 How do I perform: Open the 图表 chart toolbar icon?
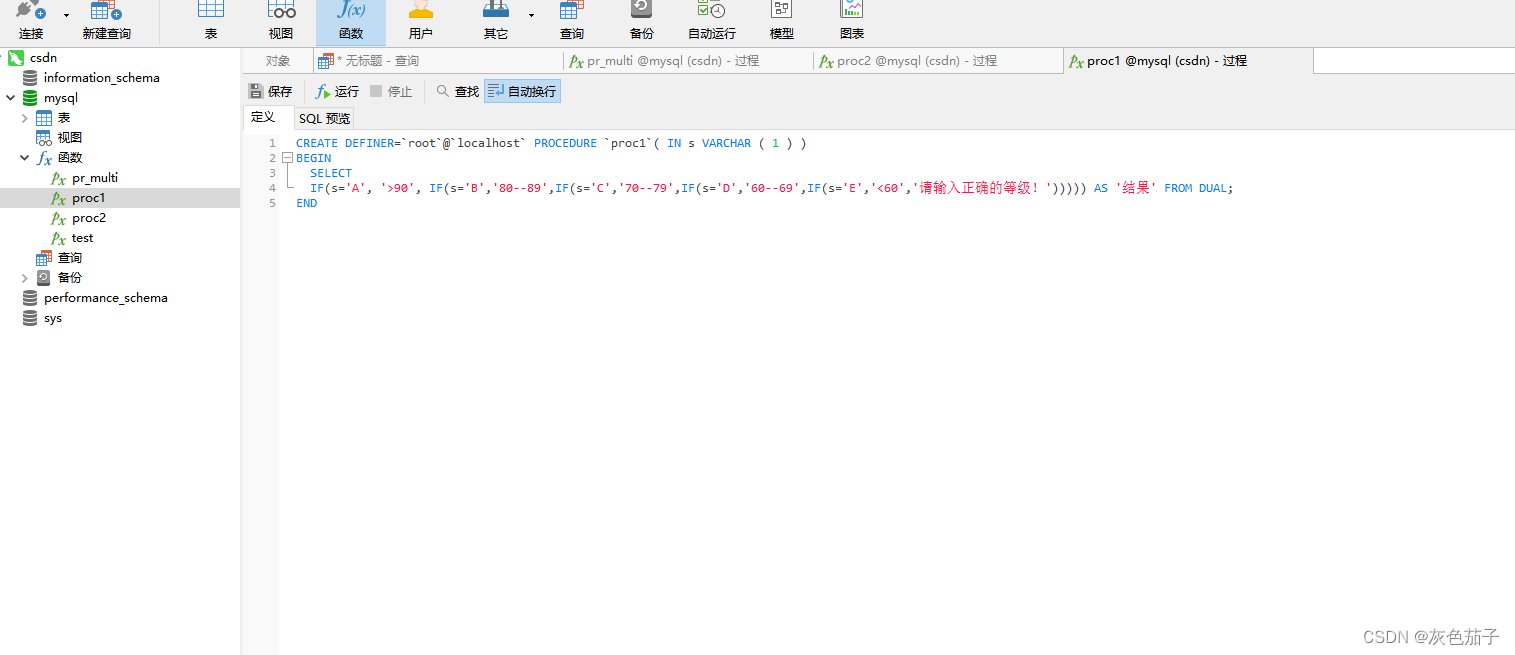click(x=852, y=21)
